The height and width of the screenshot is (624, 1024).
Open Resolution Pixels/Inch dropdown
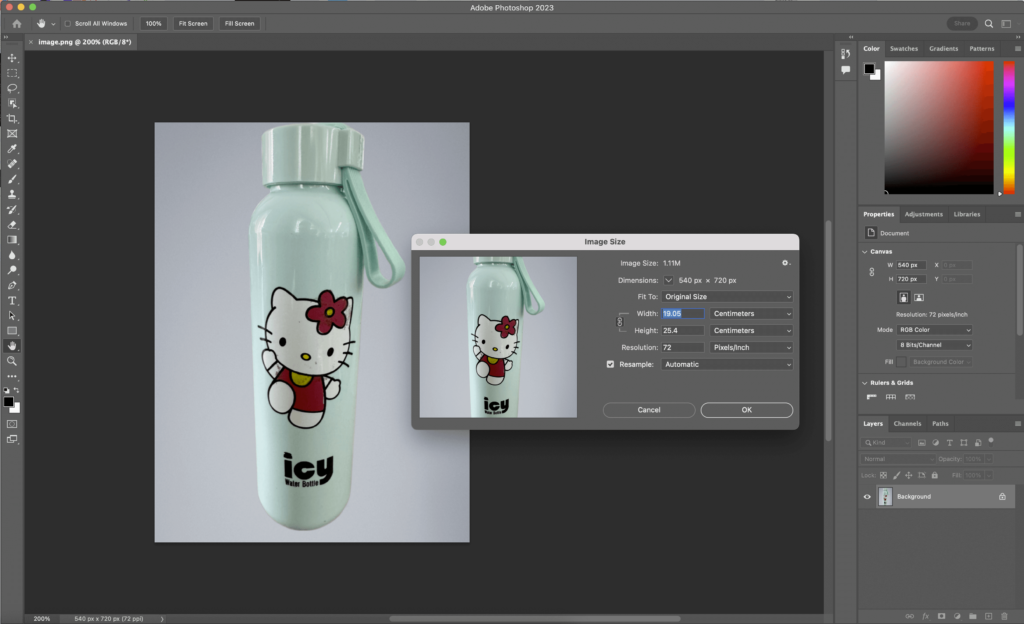[751, 347]
